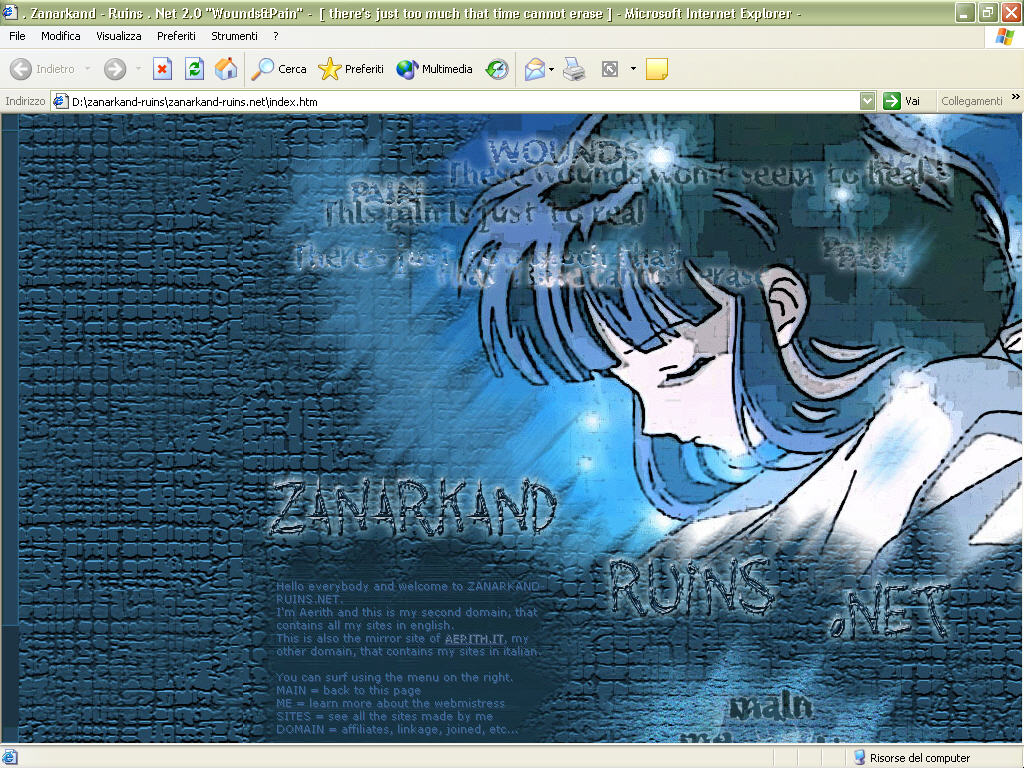This screenshot has height=768, width=1024.
Task: Open the Preferiti star toolbar button
Action: (351, 69)
